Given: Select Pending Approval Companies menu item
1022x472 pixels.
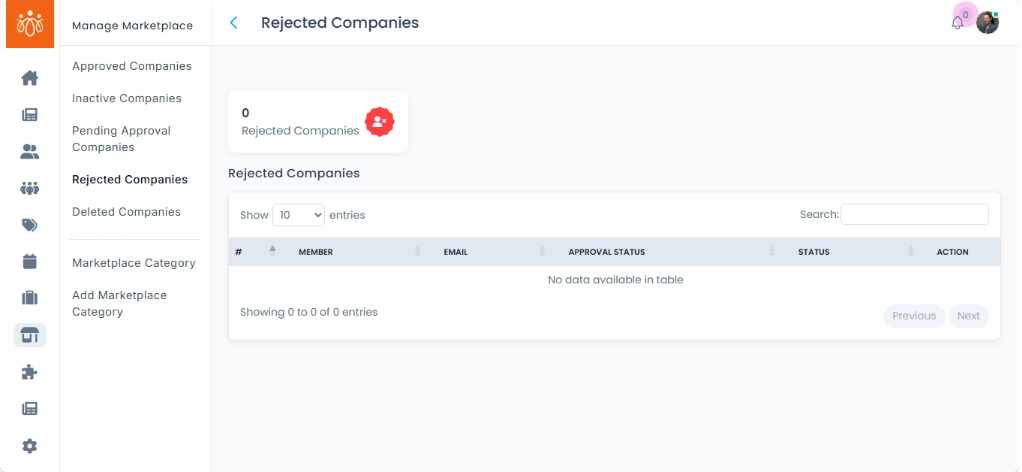Looking at the screenshot, I should click(121, 139).
